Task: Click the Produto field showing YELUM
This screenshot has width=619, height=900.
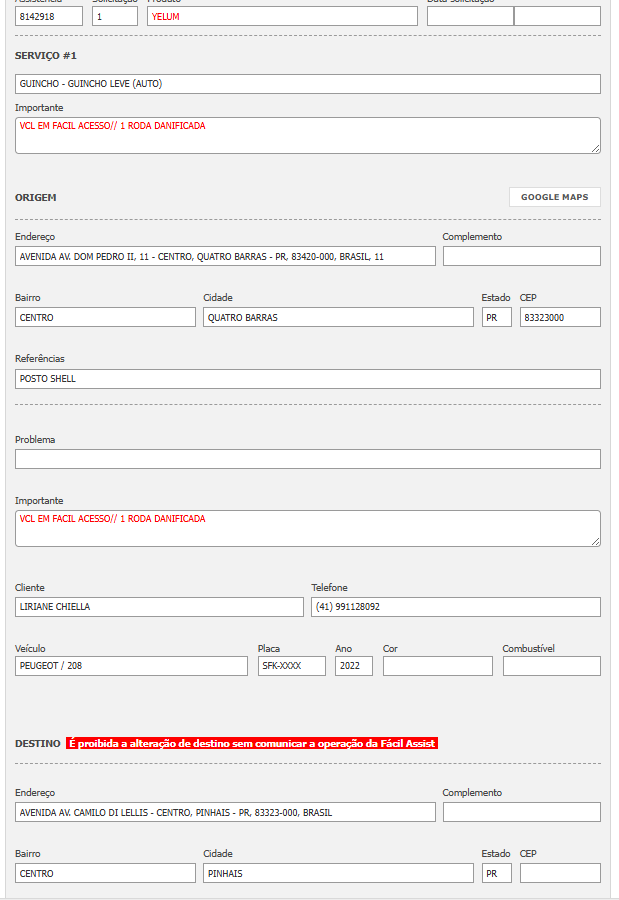Action: pyautogui.click(x=282, y=16)
